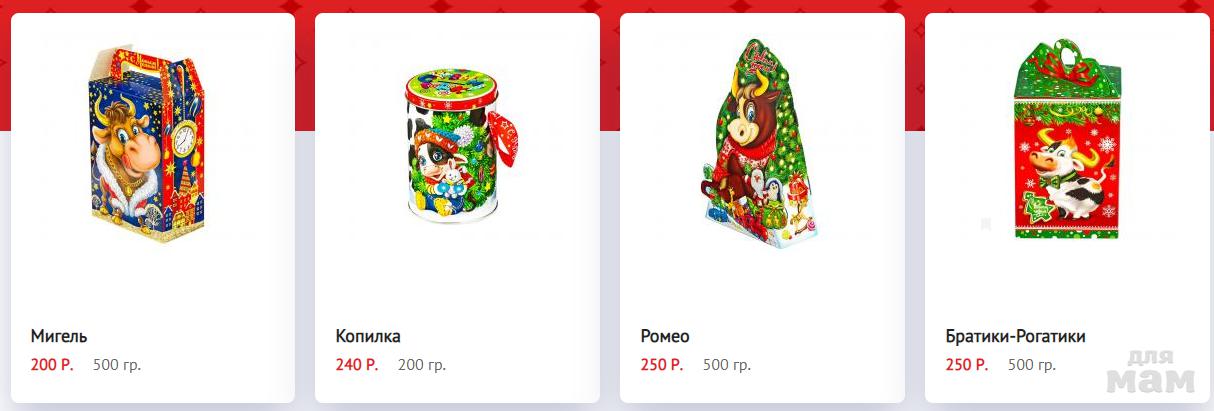Screen dimensions: 1214x411
Task: Click the Ромео product title
Action: click(665, 336)
